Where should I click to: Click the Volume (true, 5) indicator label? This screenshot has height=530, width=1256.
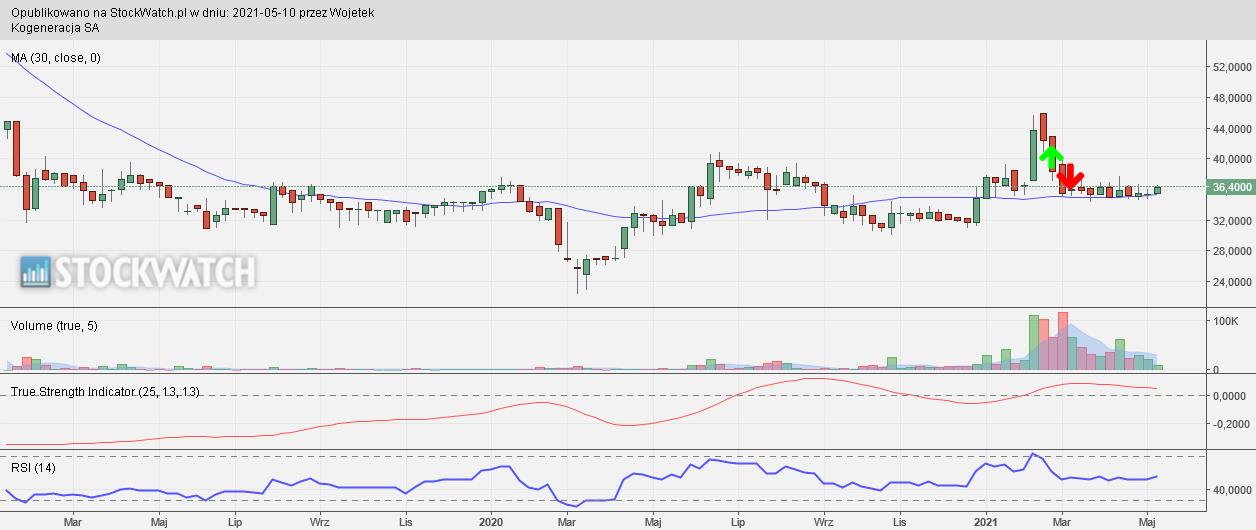tap(55, 326)
